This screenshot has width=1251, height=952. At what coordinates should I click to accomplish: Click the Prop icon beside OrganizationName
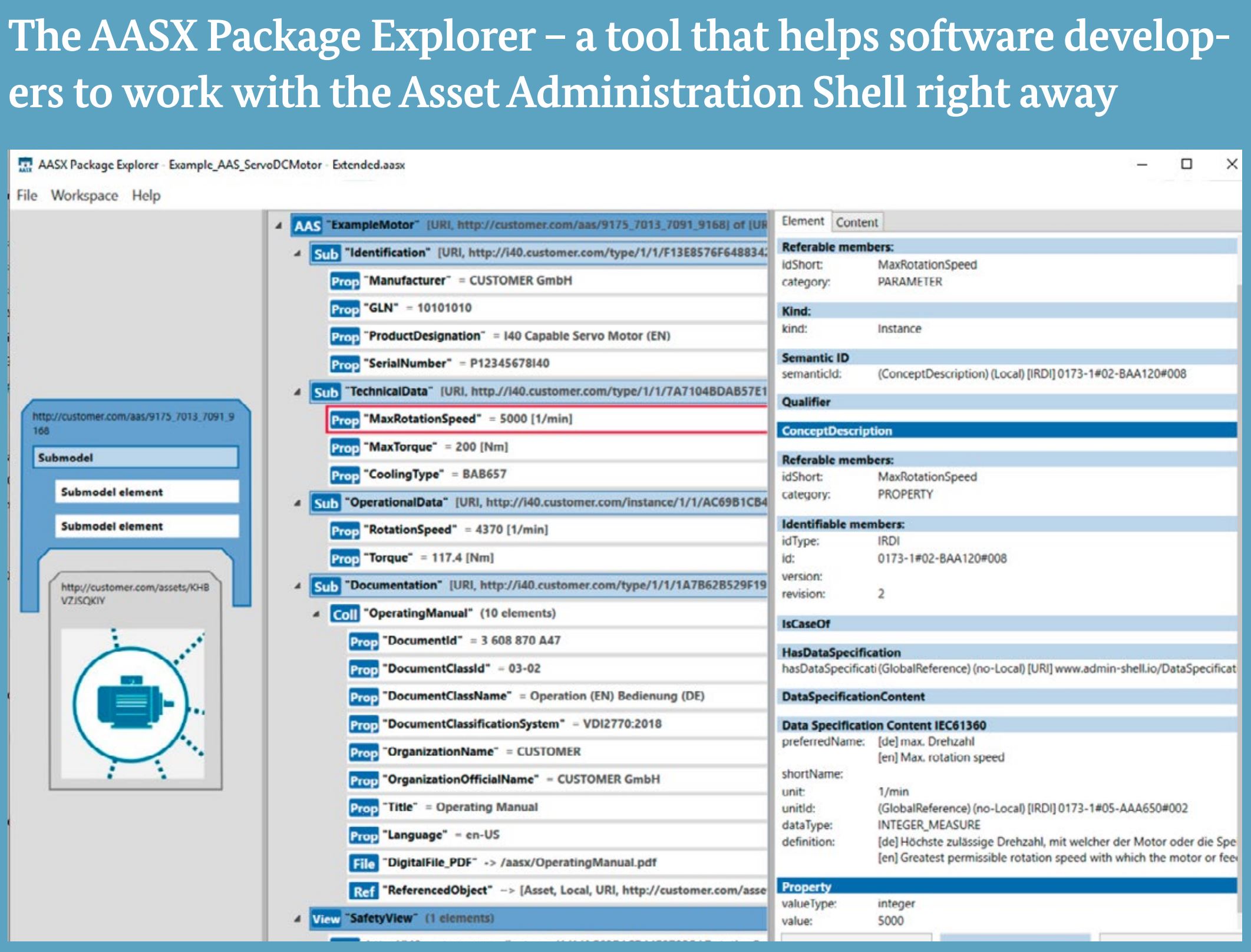364,752
